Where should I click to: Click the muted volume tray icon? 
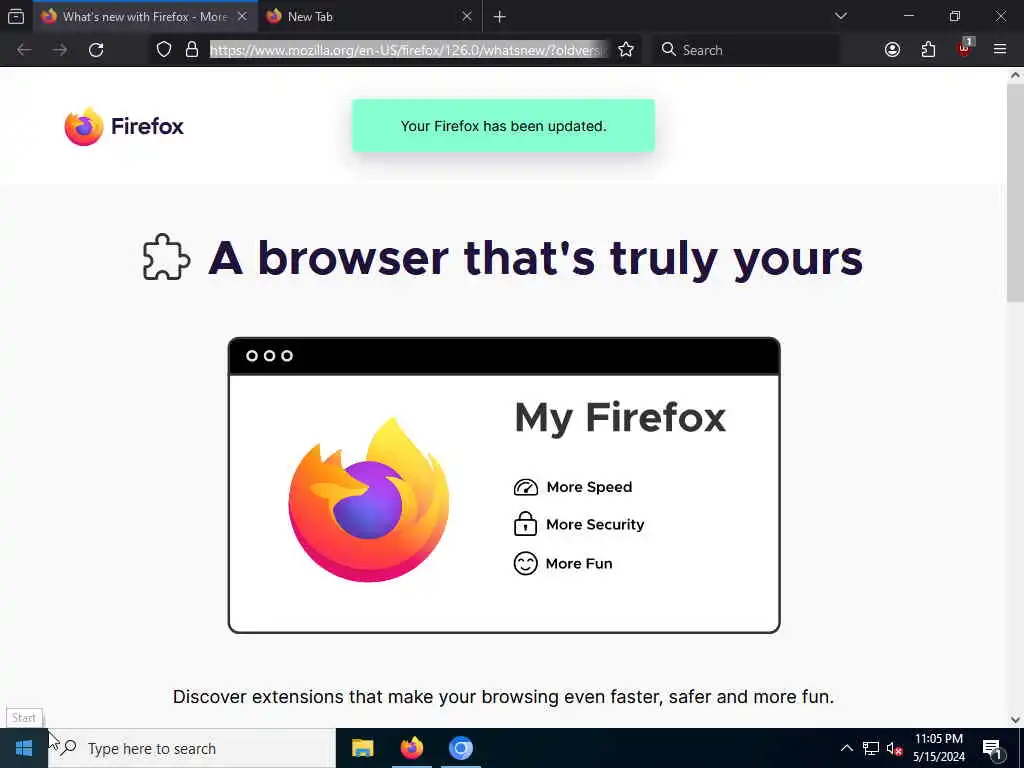point(894,748)
